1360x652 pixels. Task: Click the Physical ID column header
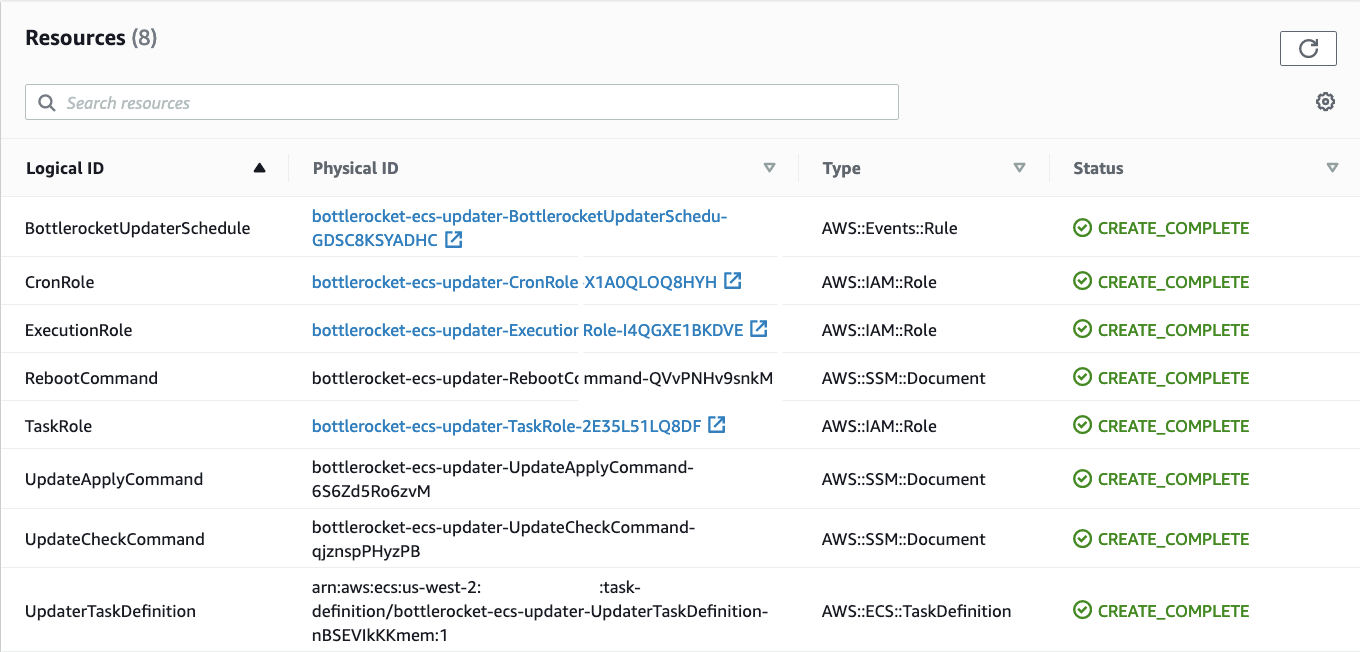click(356, 168)
